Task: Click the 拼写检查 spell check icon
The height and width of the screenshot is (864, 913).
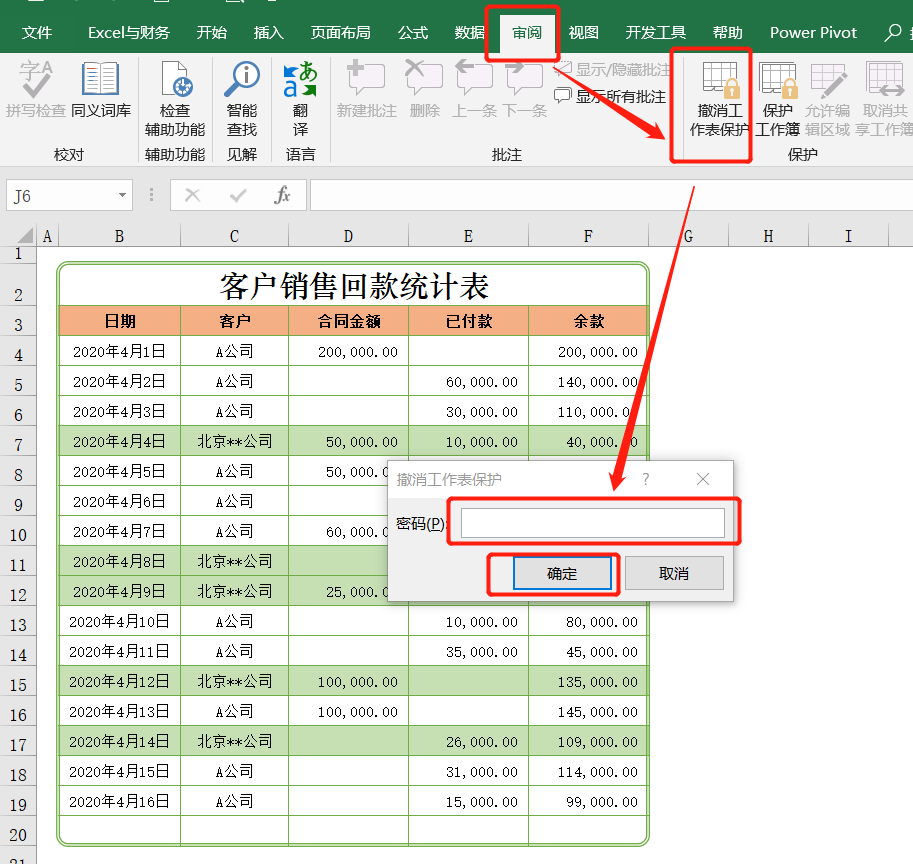Action: [36, 79]
